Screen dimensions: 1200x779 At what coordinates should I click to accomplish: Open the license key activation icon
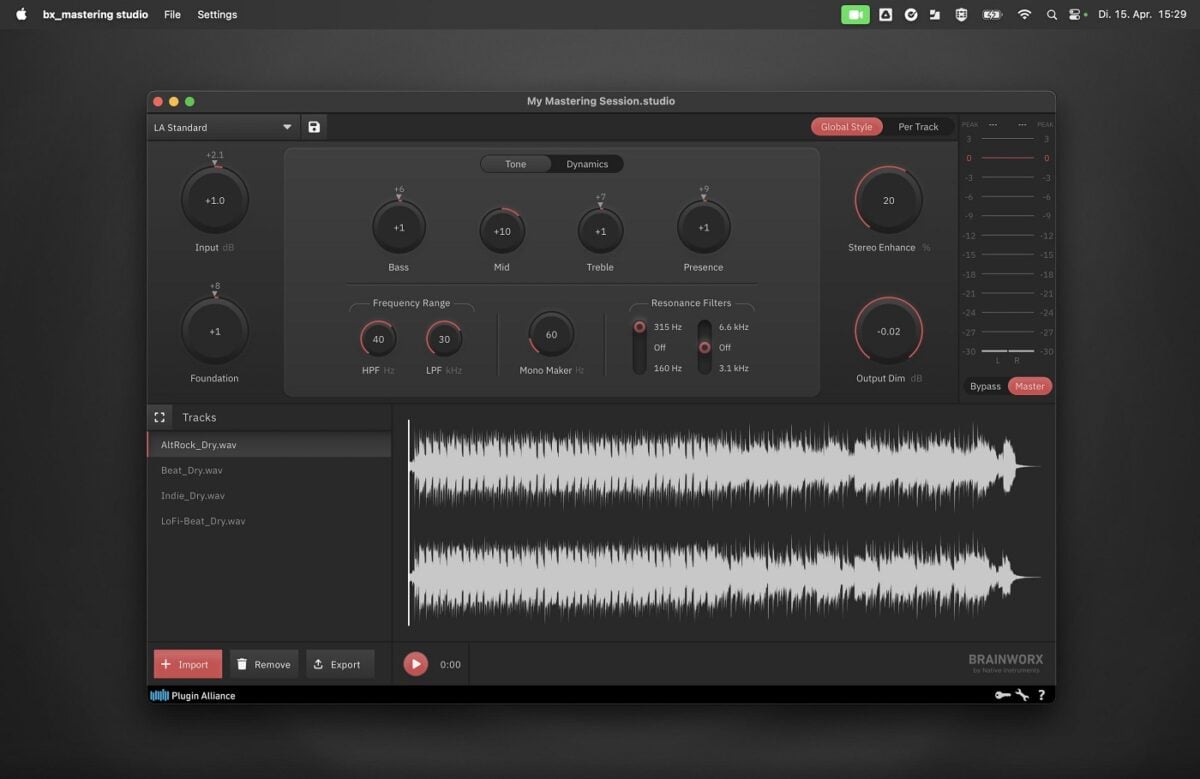coord(1003,695)
